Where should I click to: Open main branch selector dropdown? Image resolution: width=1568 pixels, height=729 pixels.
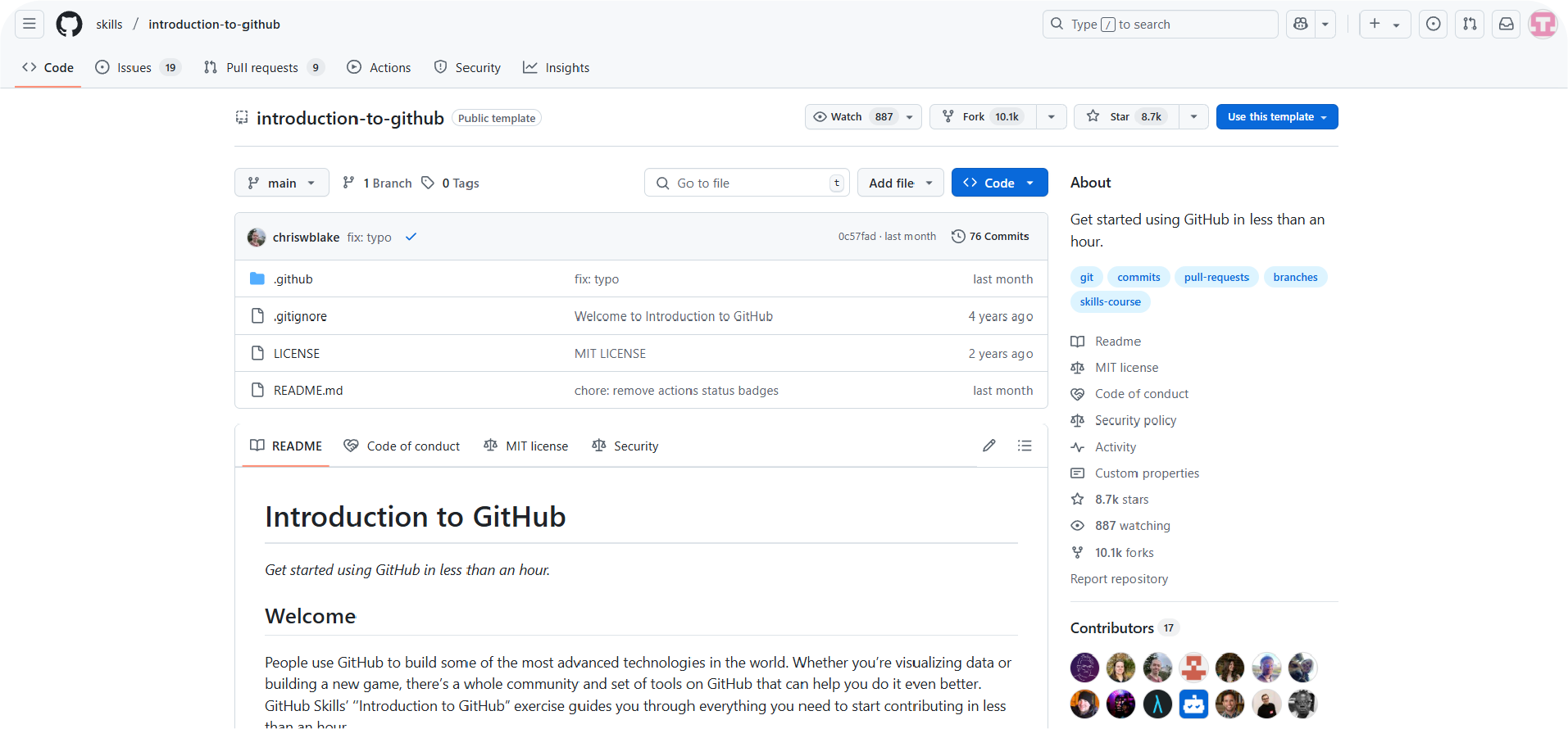[x=282, y=183]
